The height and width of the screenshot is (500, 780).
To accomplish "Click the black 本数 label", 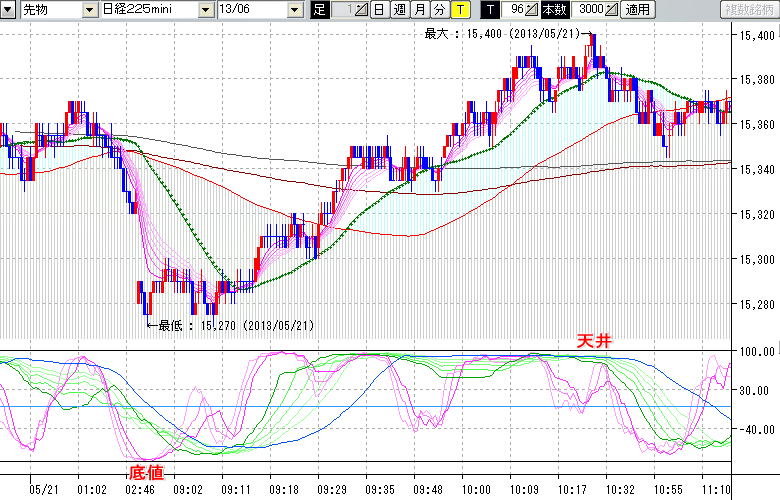I will click(x=553, y=10).
